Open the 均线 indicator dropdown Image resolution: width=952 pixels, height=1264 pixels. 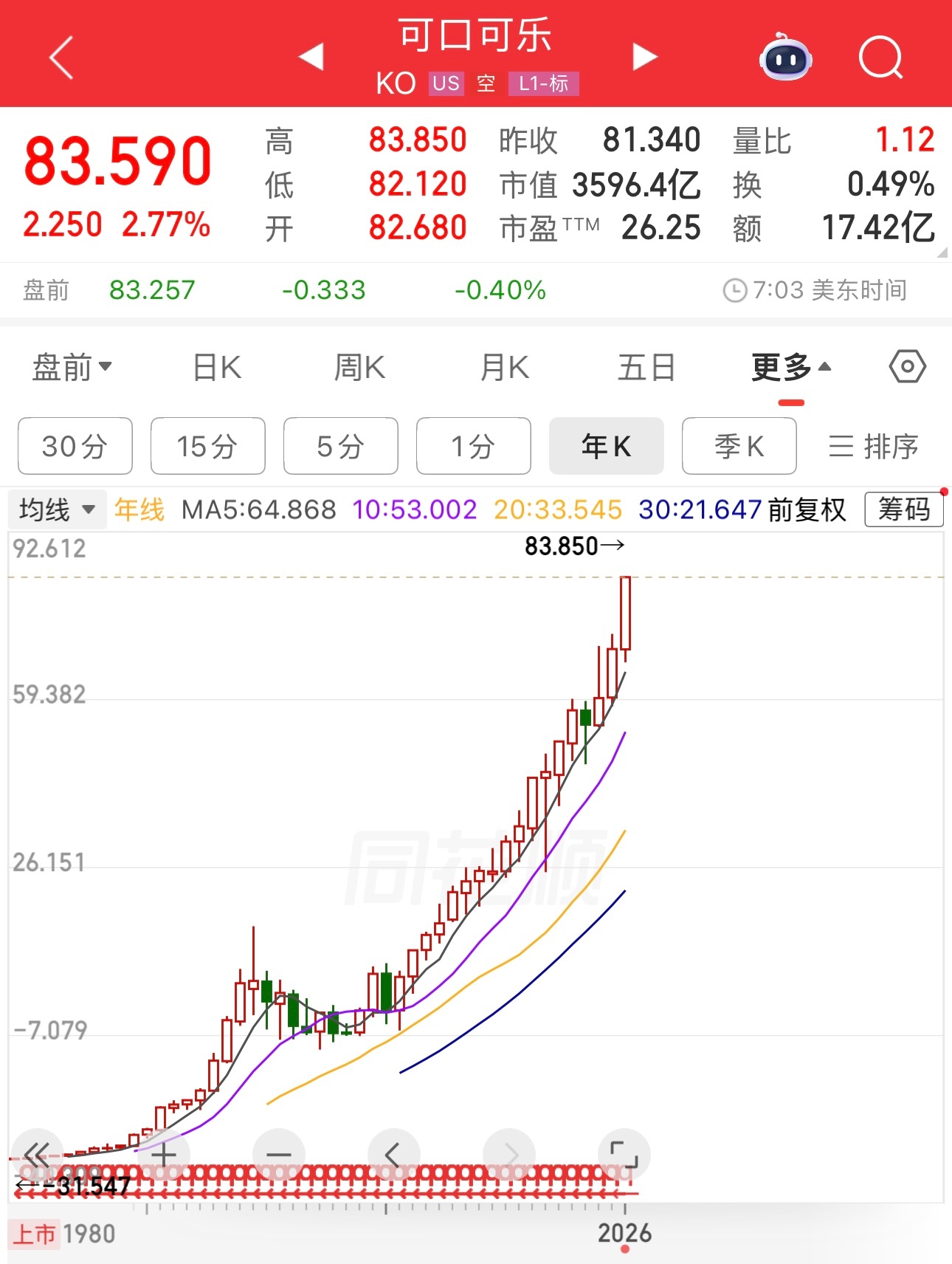[x=58, y=509]
